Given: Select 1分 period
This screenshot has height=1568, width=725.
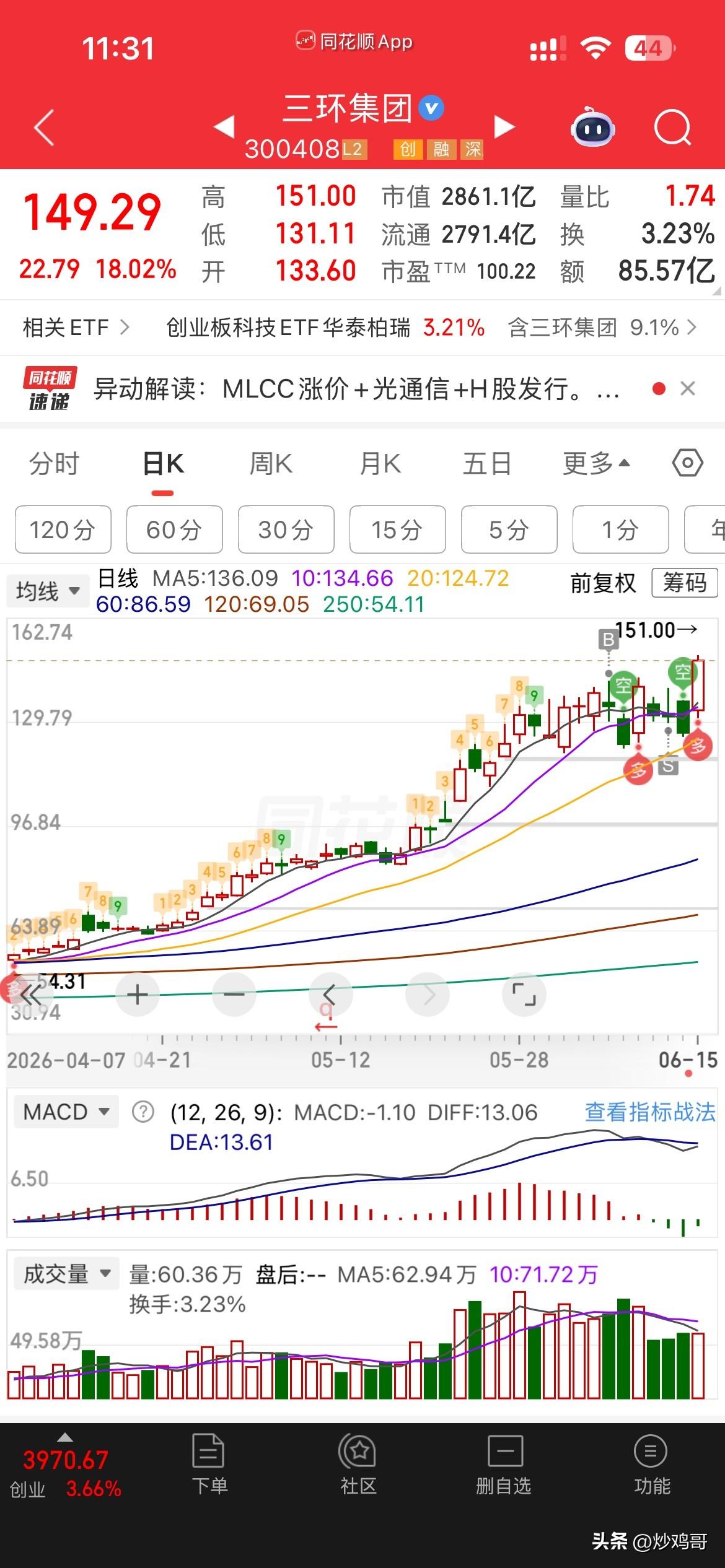Looking at the screenshot, I should 620,529.
